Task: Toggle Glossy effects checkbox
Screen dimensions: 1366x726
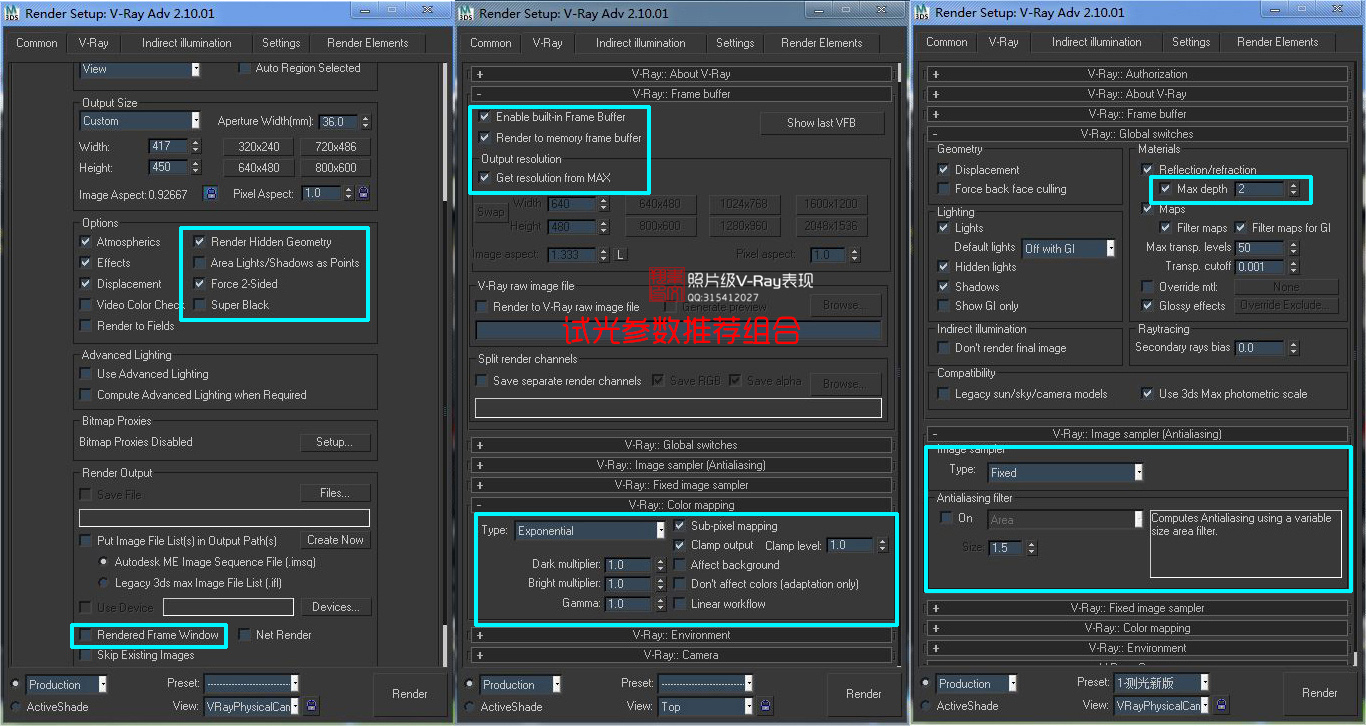Action: click(1148, 306)
